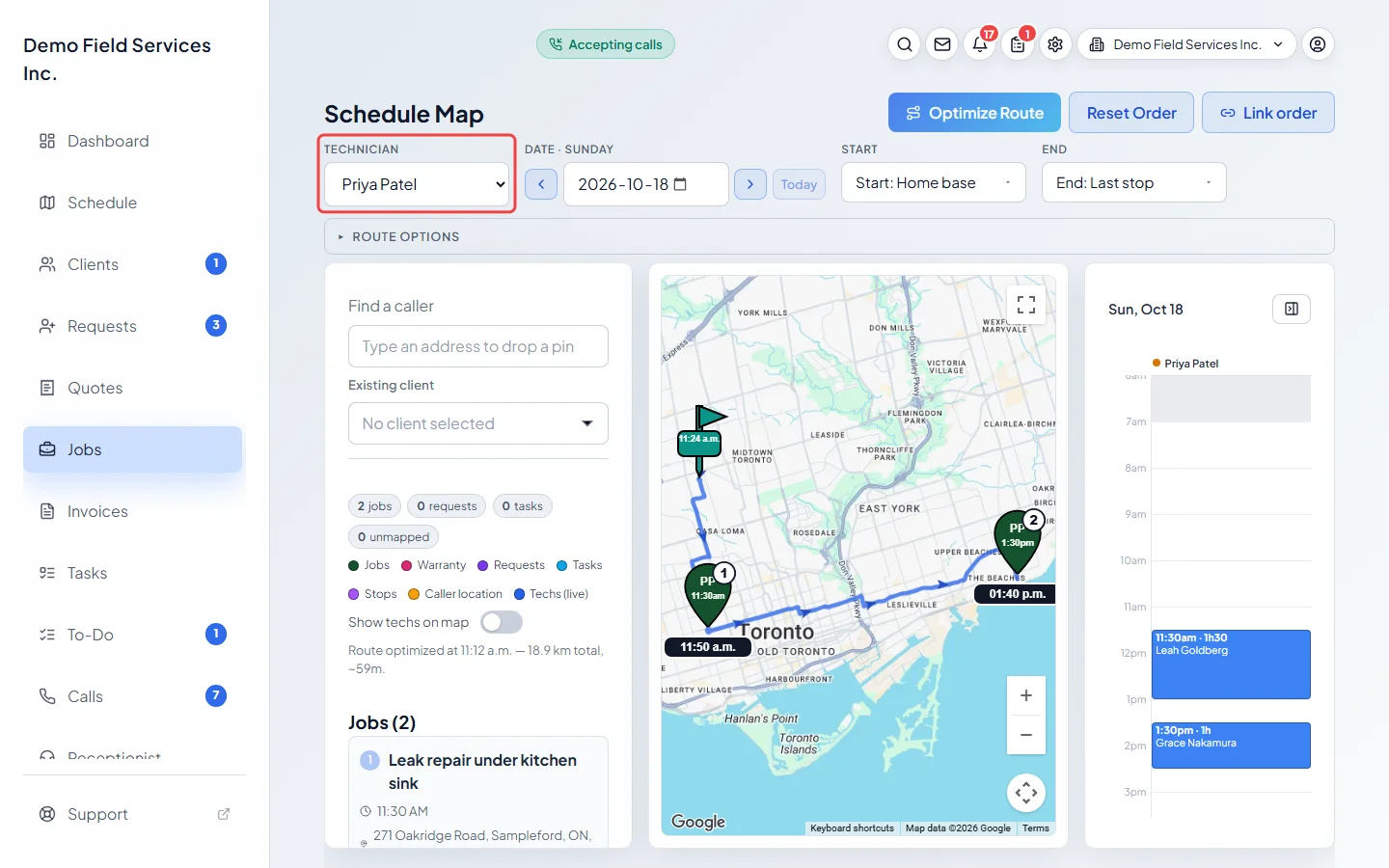Screen dimensions: 1389x868
Task: Toggle Show techs on map
Action: point(502,622)
